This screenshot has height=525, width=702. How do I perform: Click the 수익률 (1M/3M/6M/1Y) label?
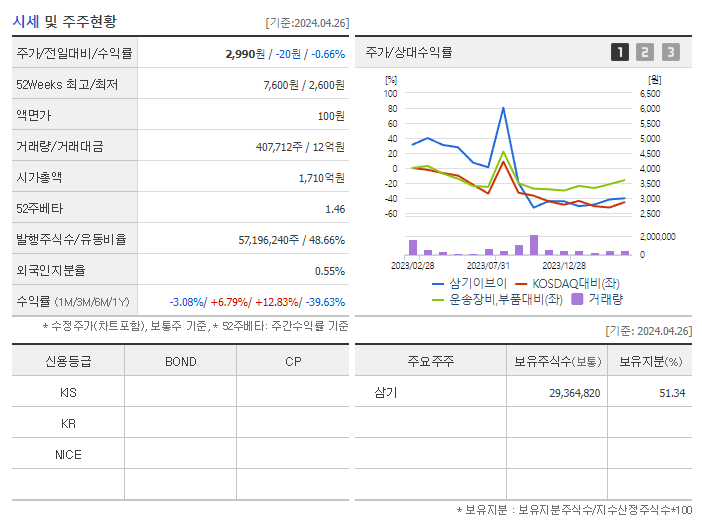click(x=73, y=302)
